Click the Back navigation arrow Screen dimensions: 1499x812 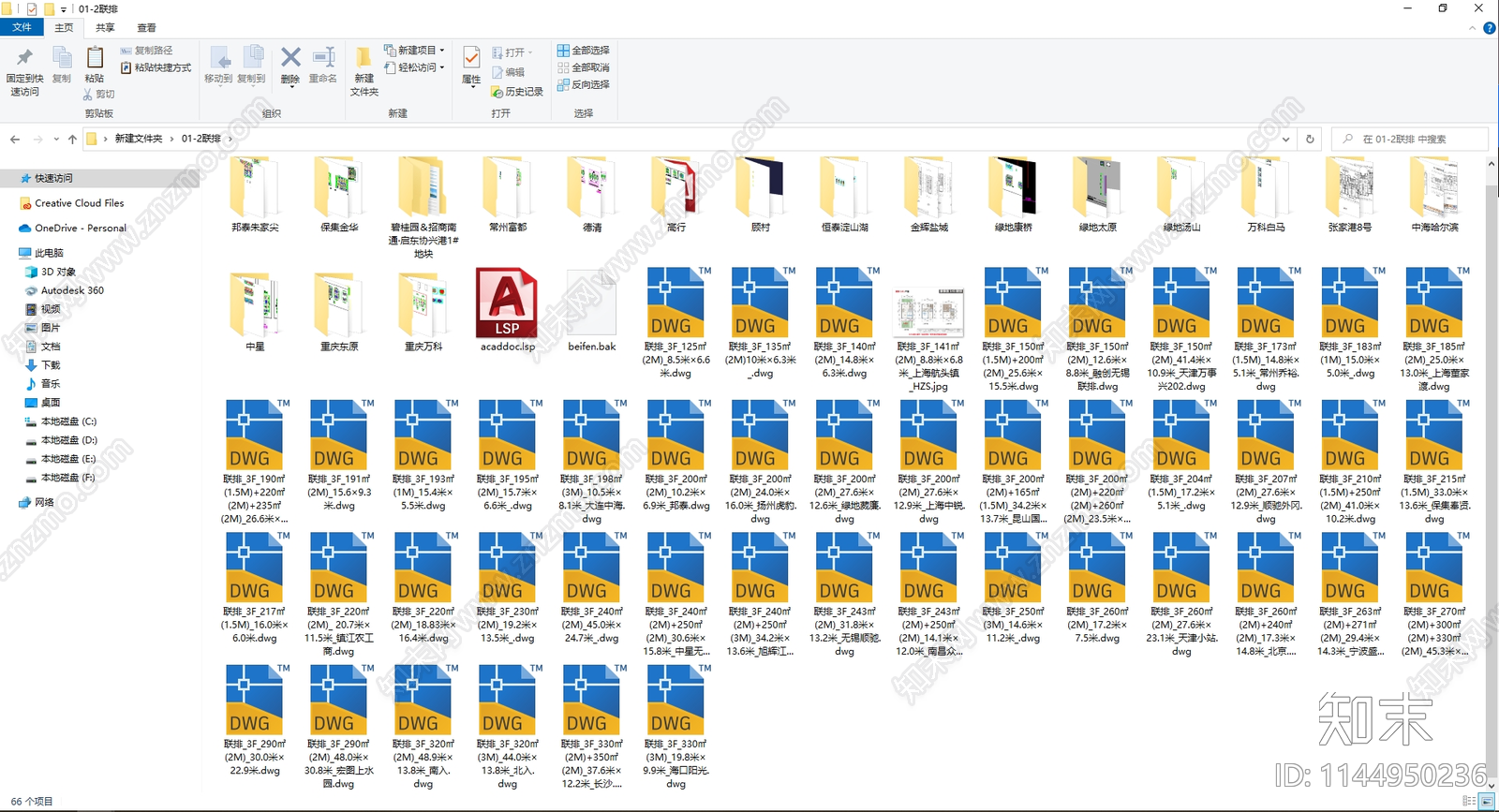click(x=15, y=139)
